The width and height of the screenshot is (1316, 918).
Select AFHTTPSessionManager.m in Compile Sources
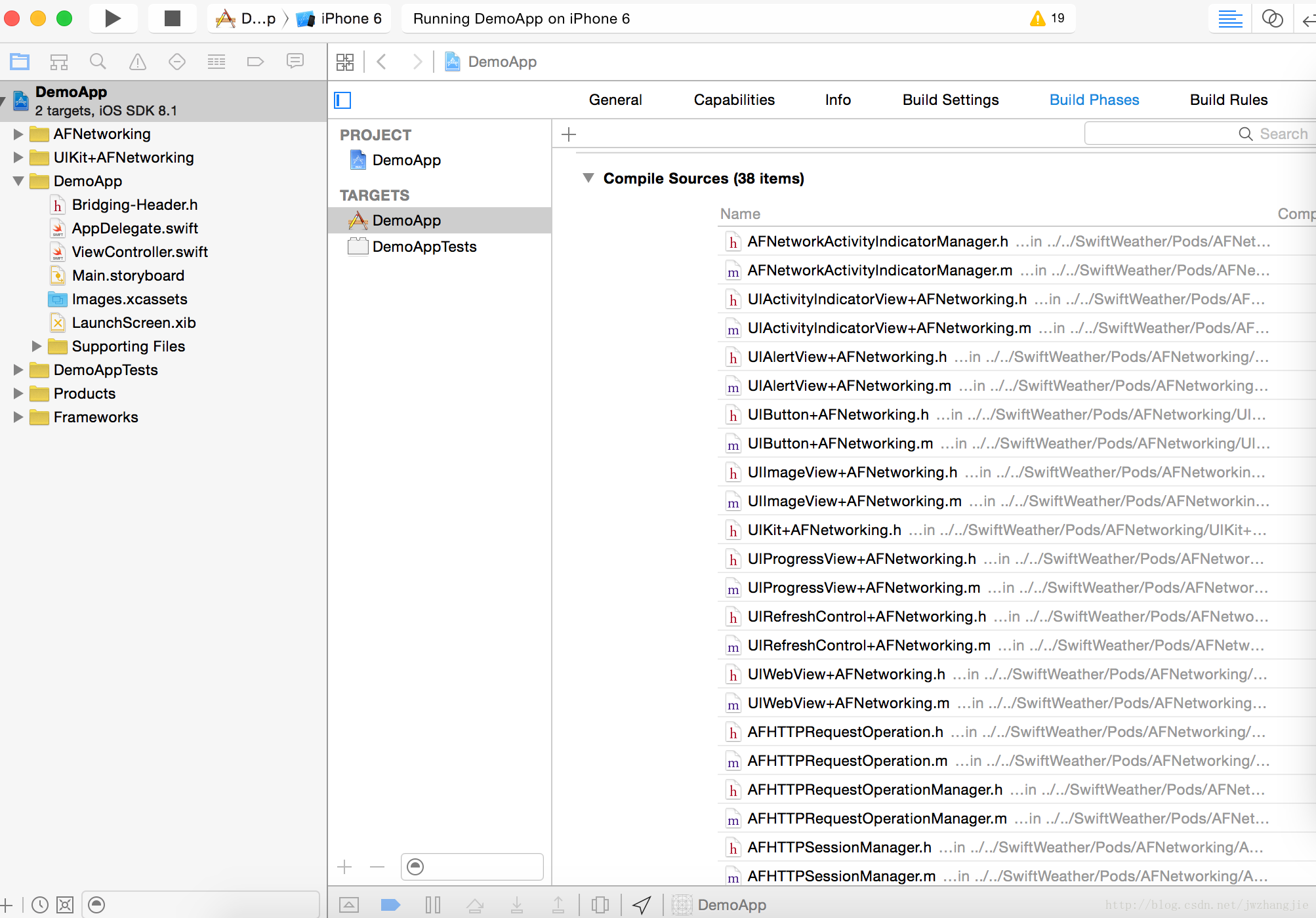click(x=842, y=876)
